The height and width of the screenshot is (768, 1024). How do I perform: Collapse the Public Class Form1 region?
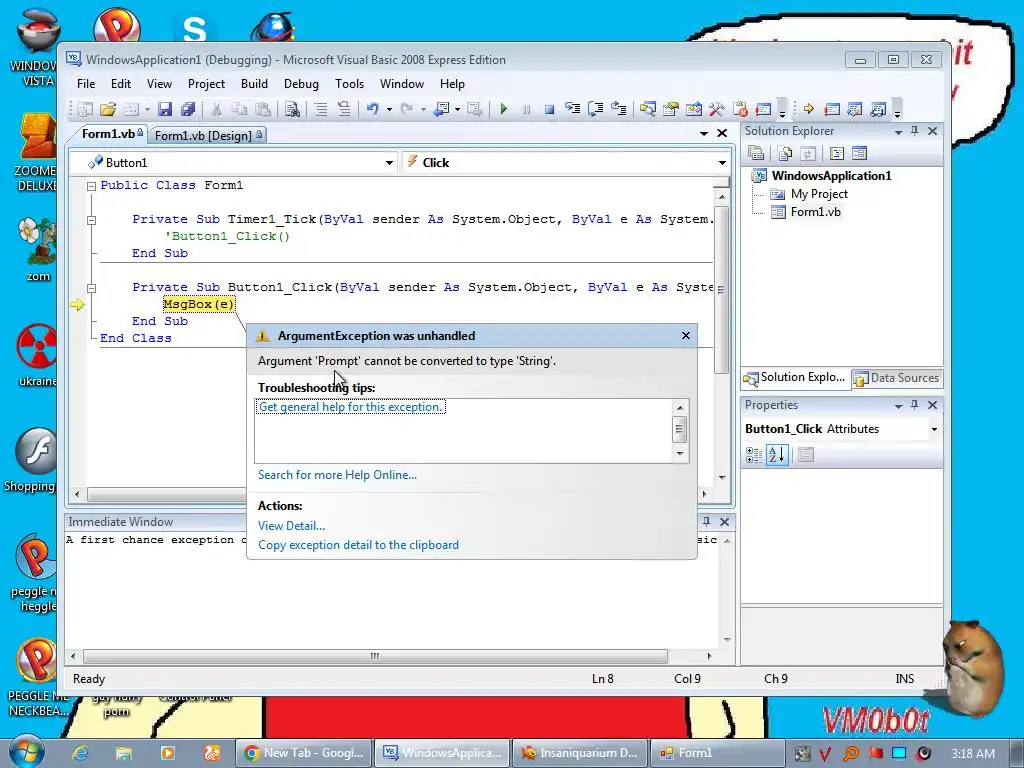[91, 186]
